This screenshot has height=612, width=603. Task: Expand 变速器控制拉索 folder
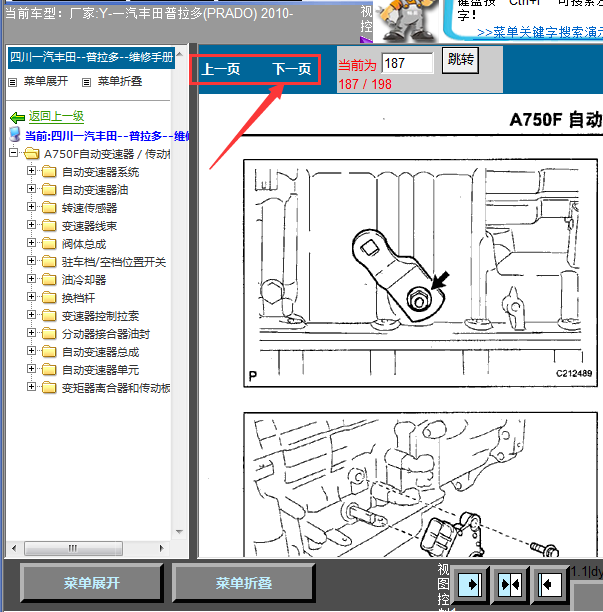pos(32,314)
